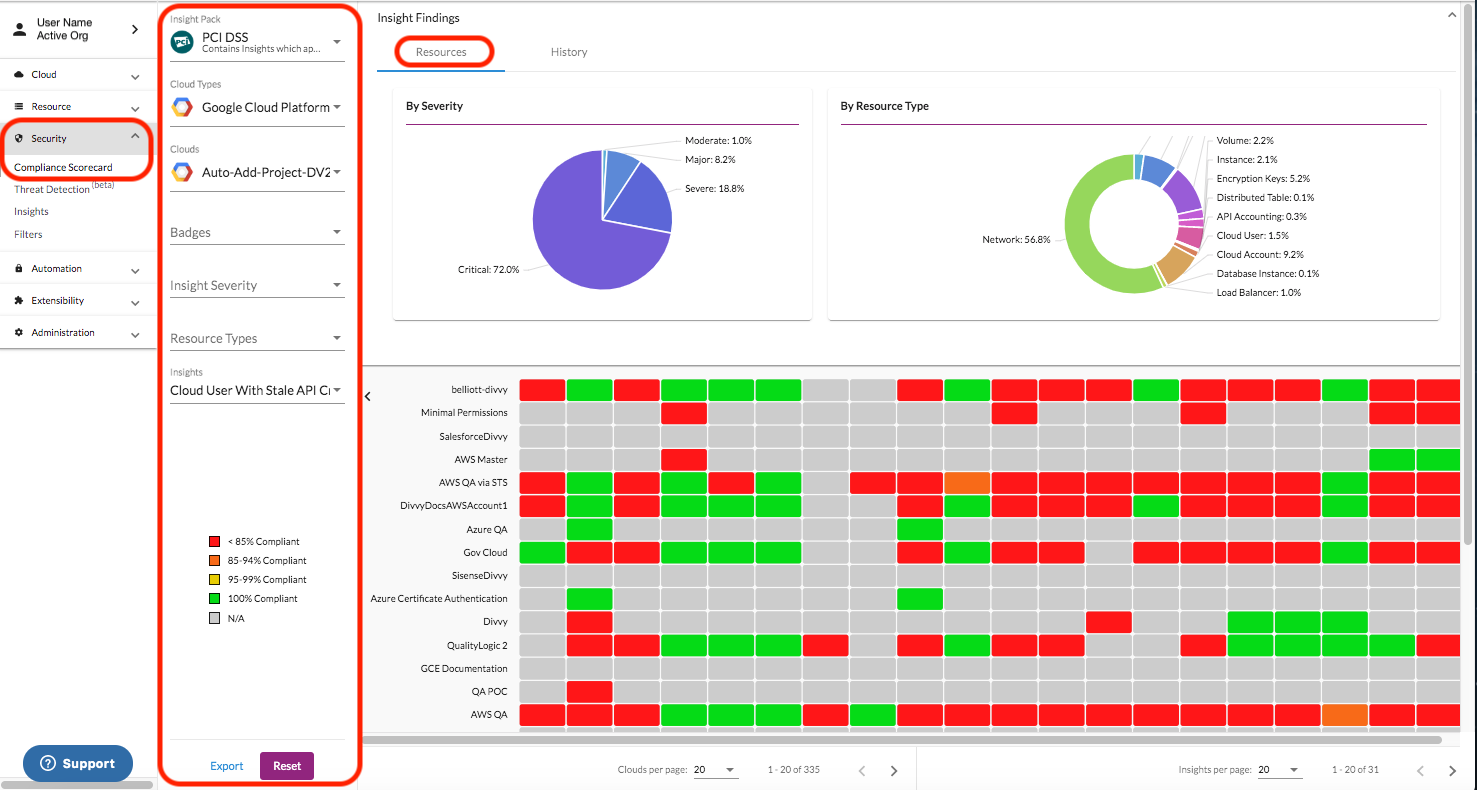
Task: Switch to the Resources tab
Action: [441, 52]
